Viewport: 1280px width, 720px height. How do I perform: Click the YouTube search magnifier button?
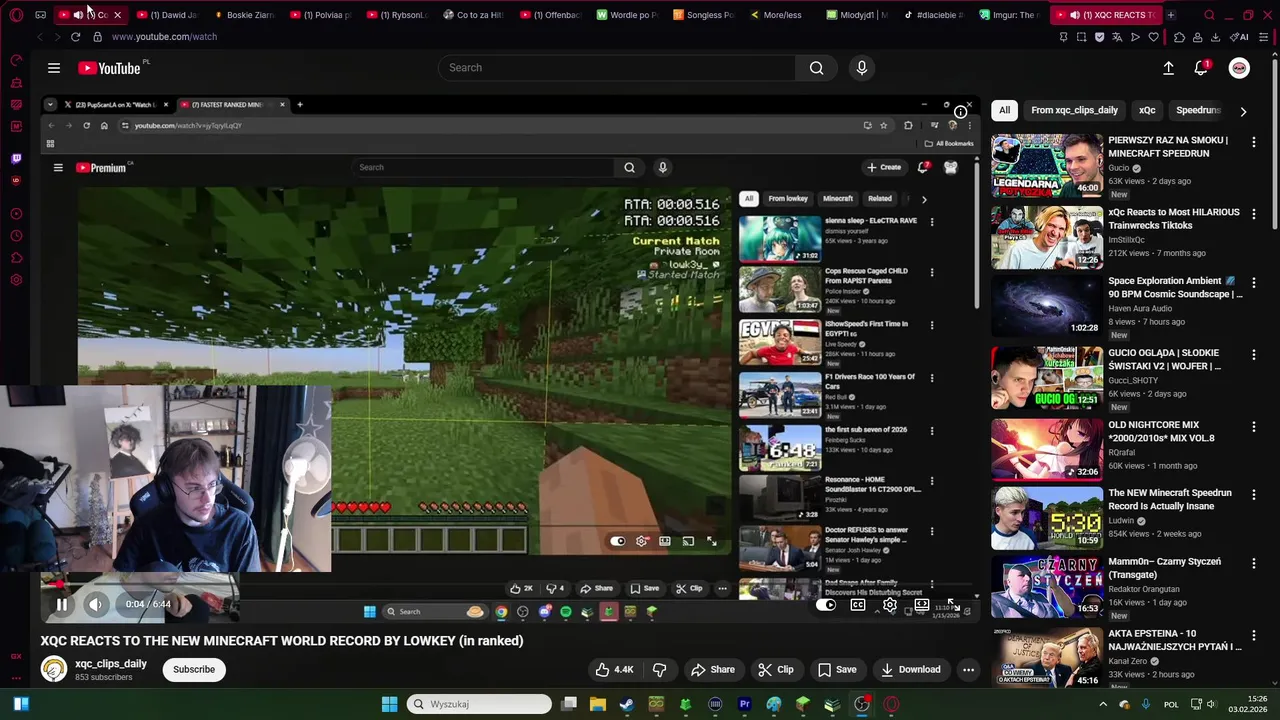816,68
